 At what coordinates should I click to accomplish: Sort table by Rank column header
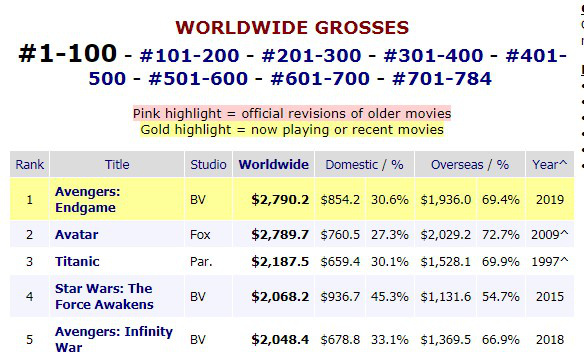[29, 165]
